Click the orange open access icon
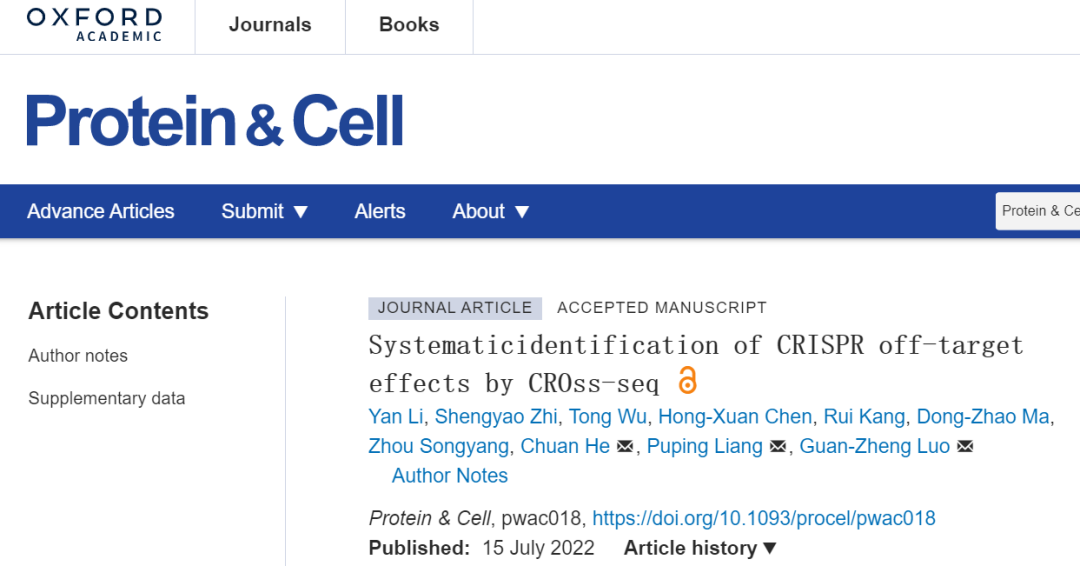 pos(687,380)
